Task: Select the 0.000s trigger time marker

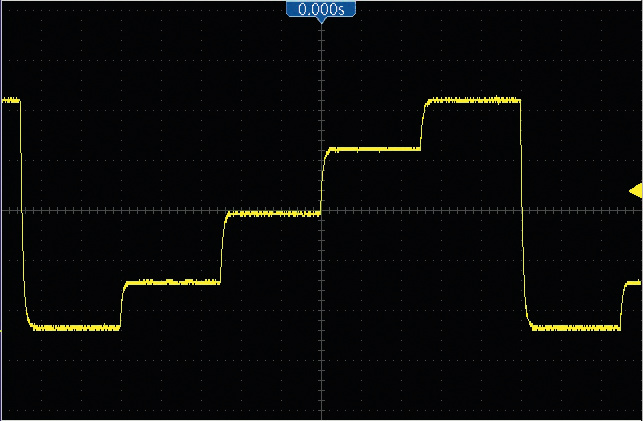Action: coord(321,11)
